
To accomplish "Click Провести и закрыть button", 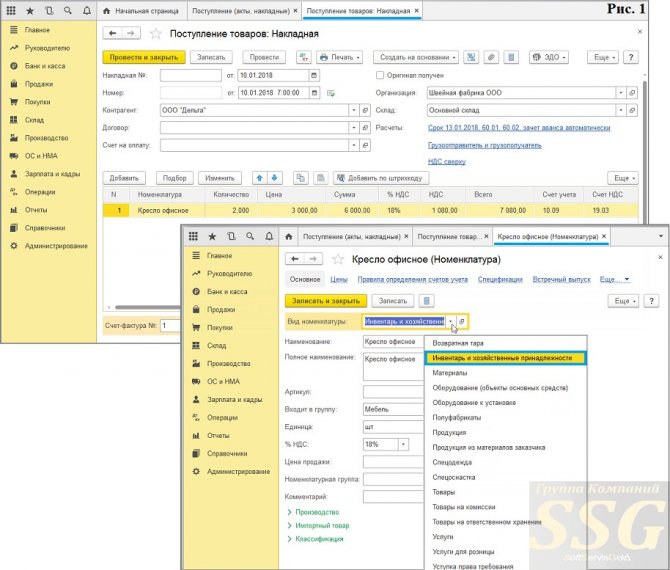I will pyautogui.click(x=144, y=57).
